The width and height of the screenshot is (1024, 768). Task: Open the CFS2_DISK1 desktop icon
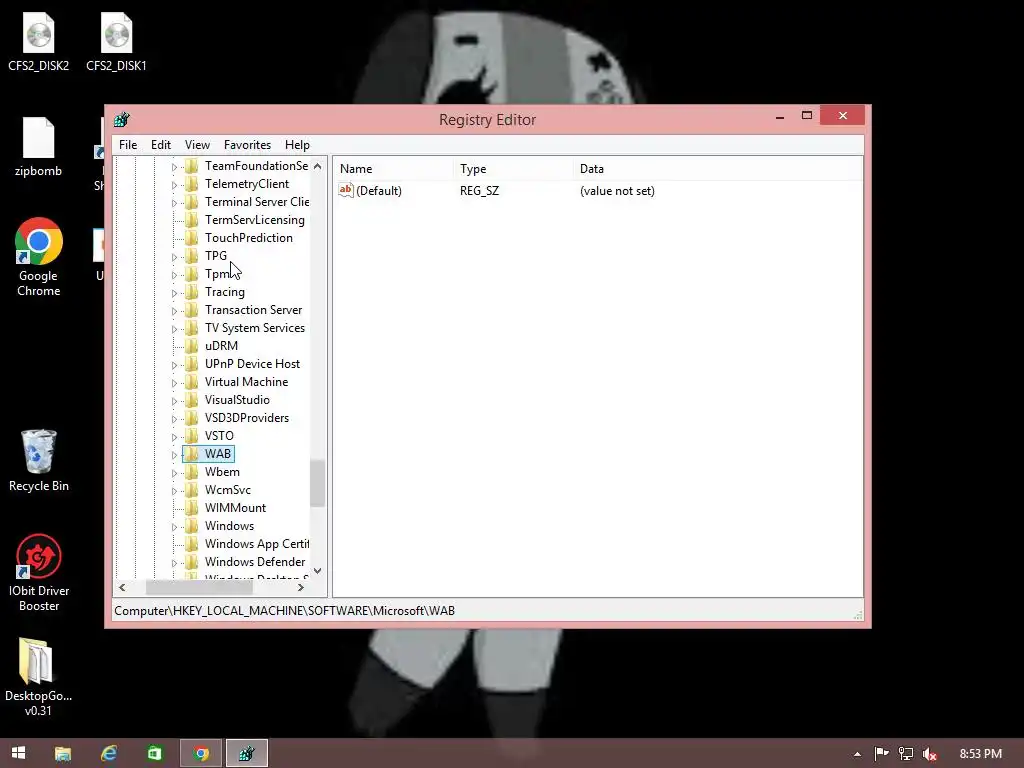point(116,42)
